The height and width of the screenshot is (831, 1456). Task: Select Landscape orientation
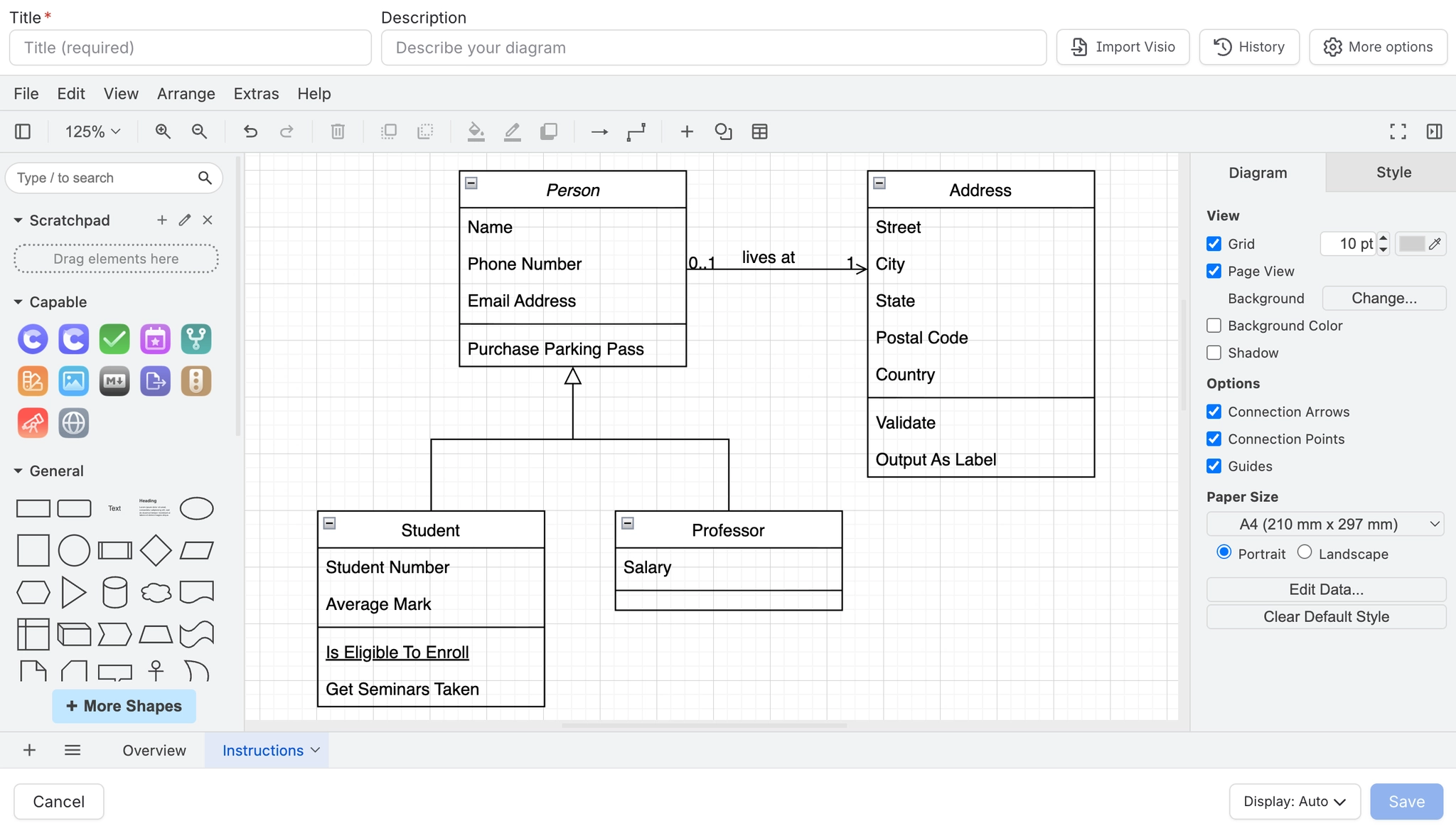pyautogui.click(x=1305, y=552)
